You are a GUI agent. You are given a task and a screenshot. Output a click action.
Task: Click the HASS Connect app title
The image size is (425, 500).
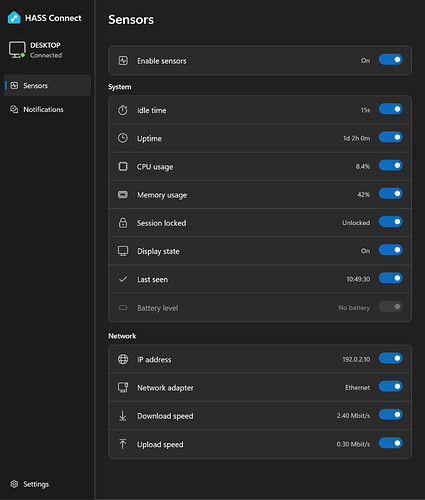(53, 18)
